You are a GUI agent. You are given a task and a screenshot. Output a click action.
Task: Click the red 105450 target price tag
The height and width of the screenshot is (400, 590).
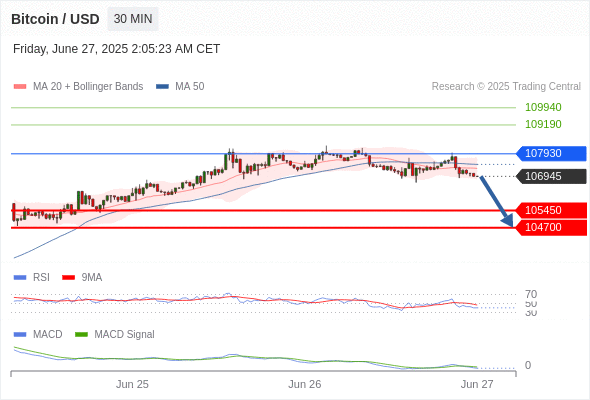[x=551, y=210]
